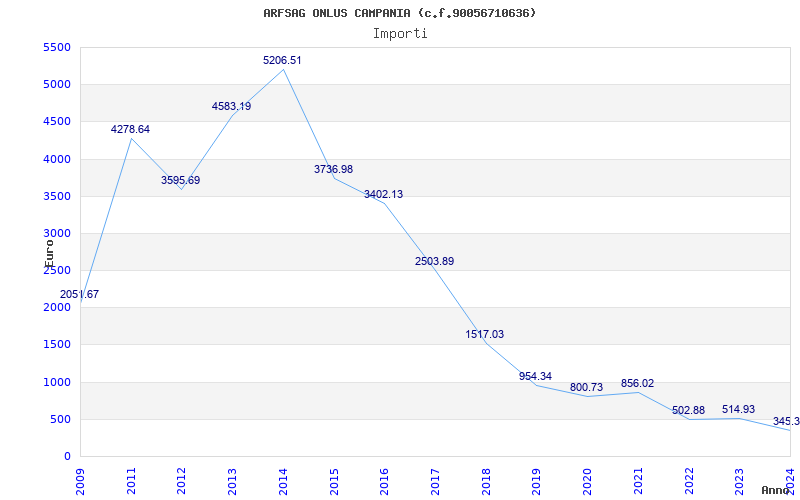
Task: Click y-axis tick 4000
Action: [57, 159]
